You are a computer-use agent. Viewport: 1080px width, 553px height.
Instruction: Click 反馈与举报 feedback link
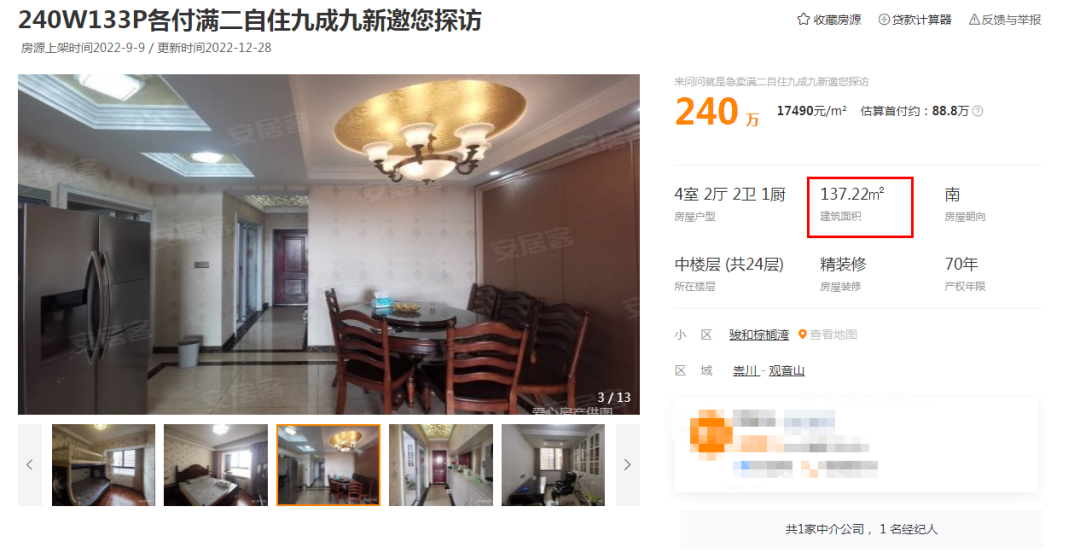1011,20
